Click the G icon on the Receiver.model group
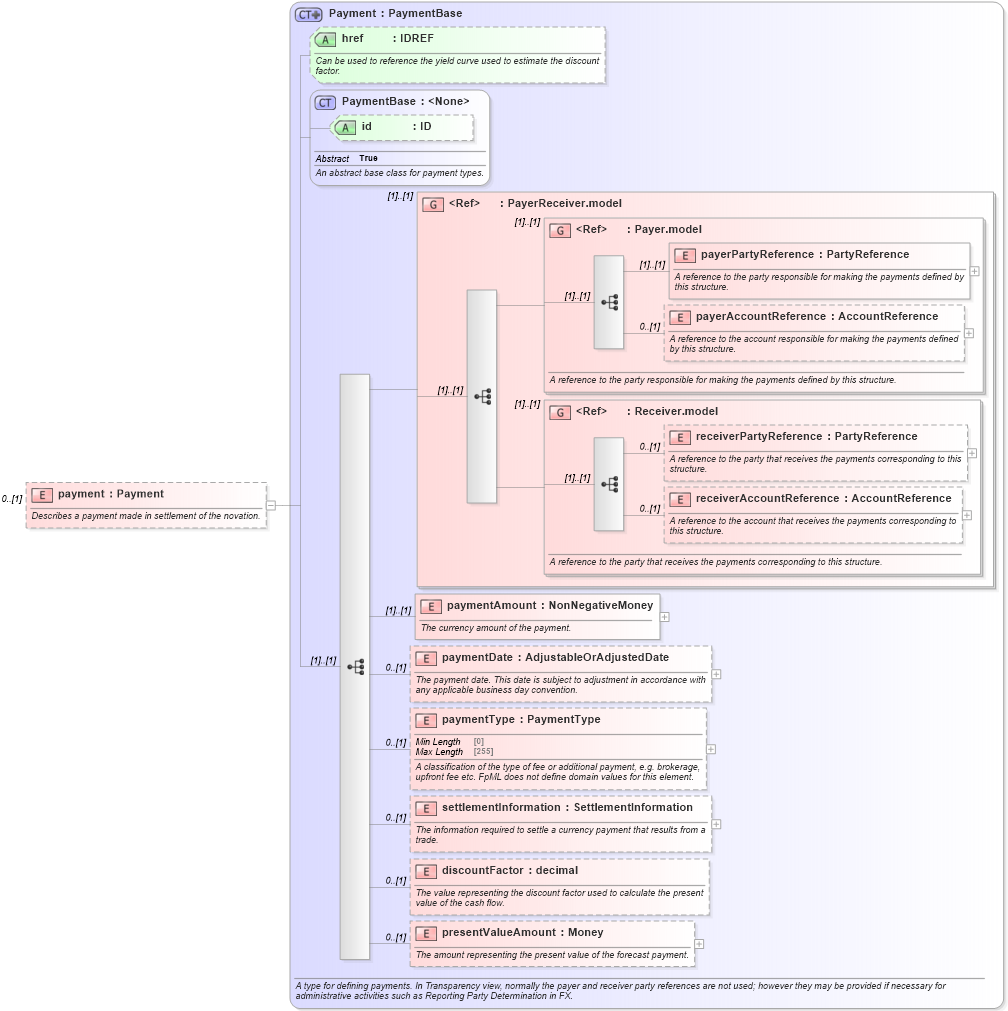 561,411
